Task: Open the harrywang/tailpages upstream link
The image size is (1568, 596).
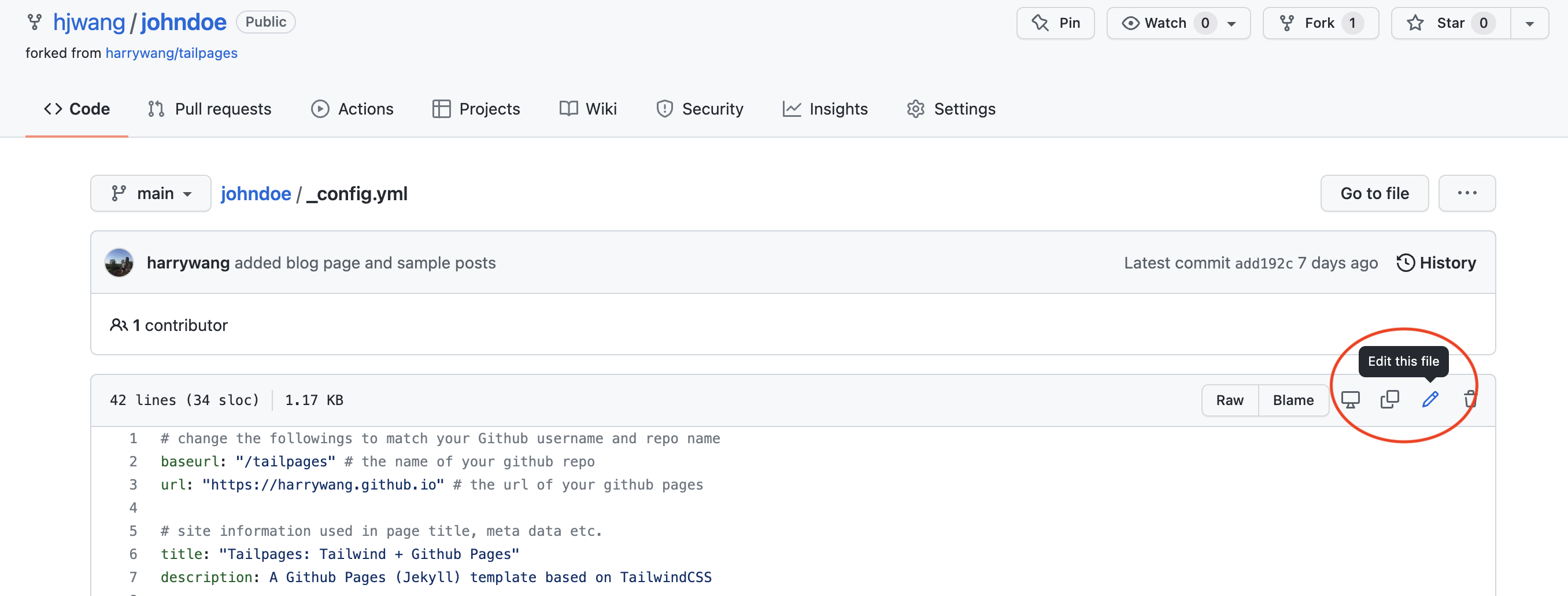Action: pyautogui.click(x=172, y=53)
